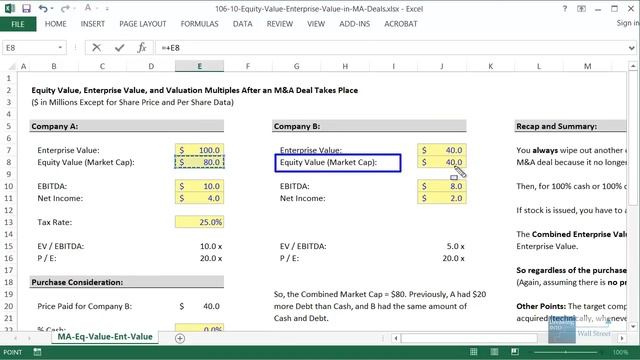Add a new sheet with plus icon
This screenshot has height=360, width=640.
pyautogui.click(x=180, y=338)
